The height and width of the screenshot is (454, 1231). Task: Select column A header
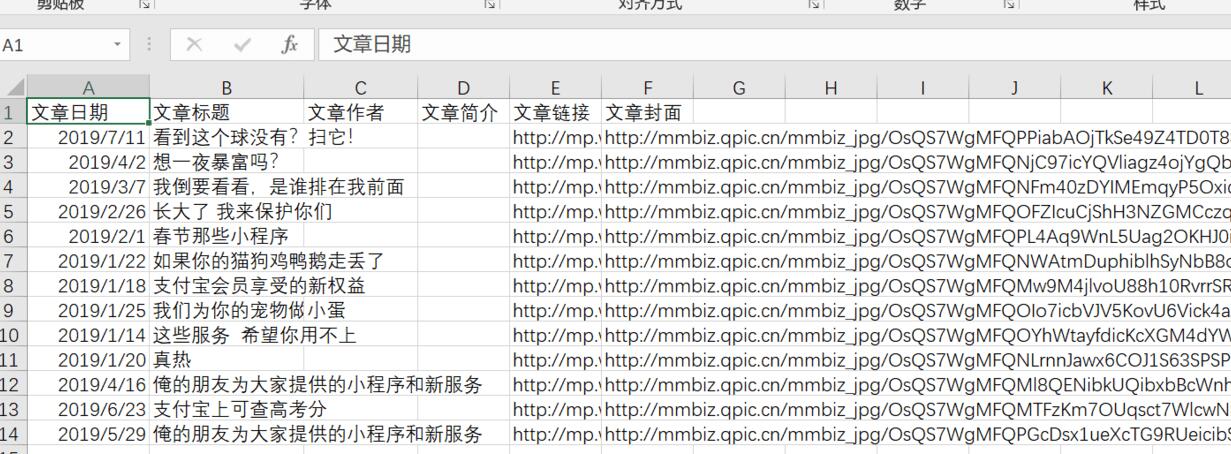pyautogui.click(x=88, y=88)
